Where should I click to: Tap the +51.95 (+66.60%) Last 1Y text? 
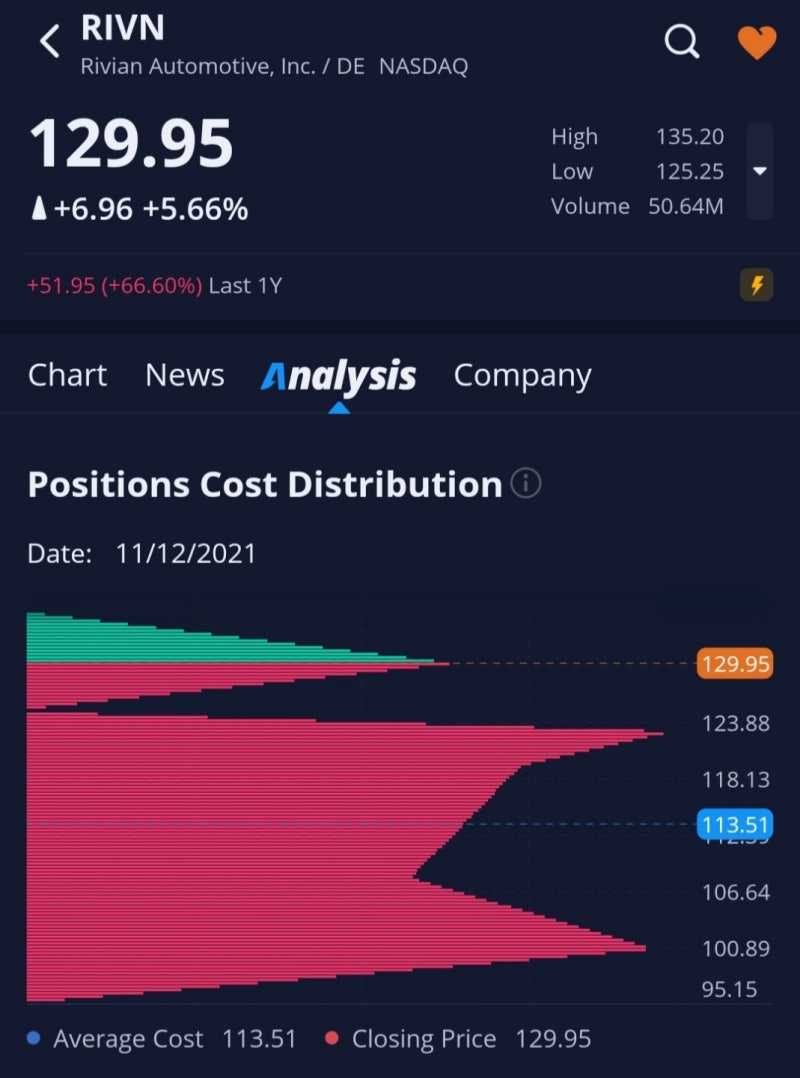coord(155,285)
